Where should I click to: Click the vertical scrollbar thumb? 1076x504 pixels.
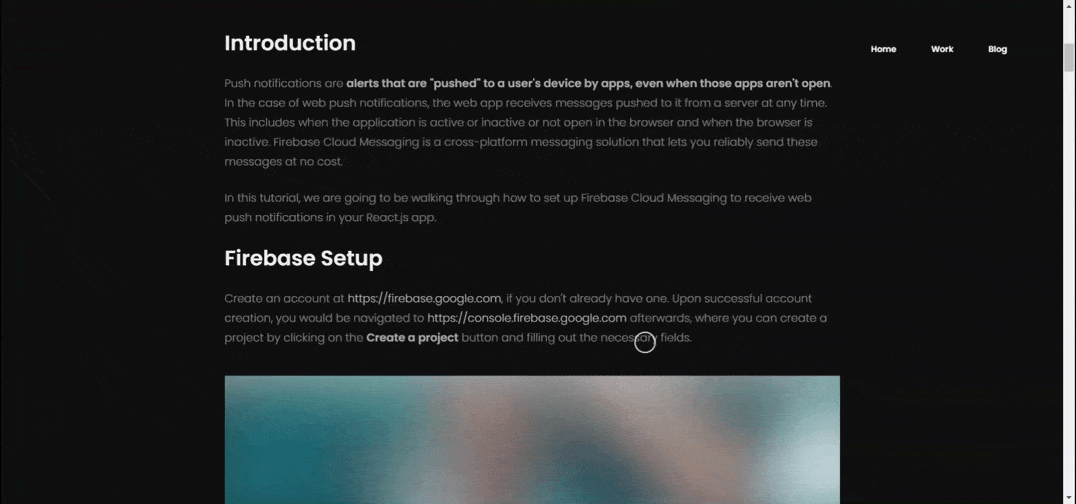coord(1068,56)
